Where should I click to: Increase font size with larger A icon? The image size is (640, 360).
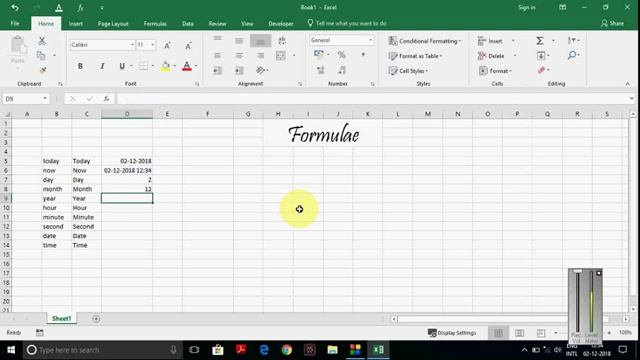point(167,46)
